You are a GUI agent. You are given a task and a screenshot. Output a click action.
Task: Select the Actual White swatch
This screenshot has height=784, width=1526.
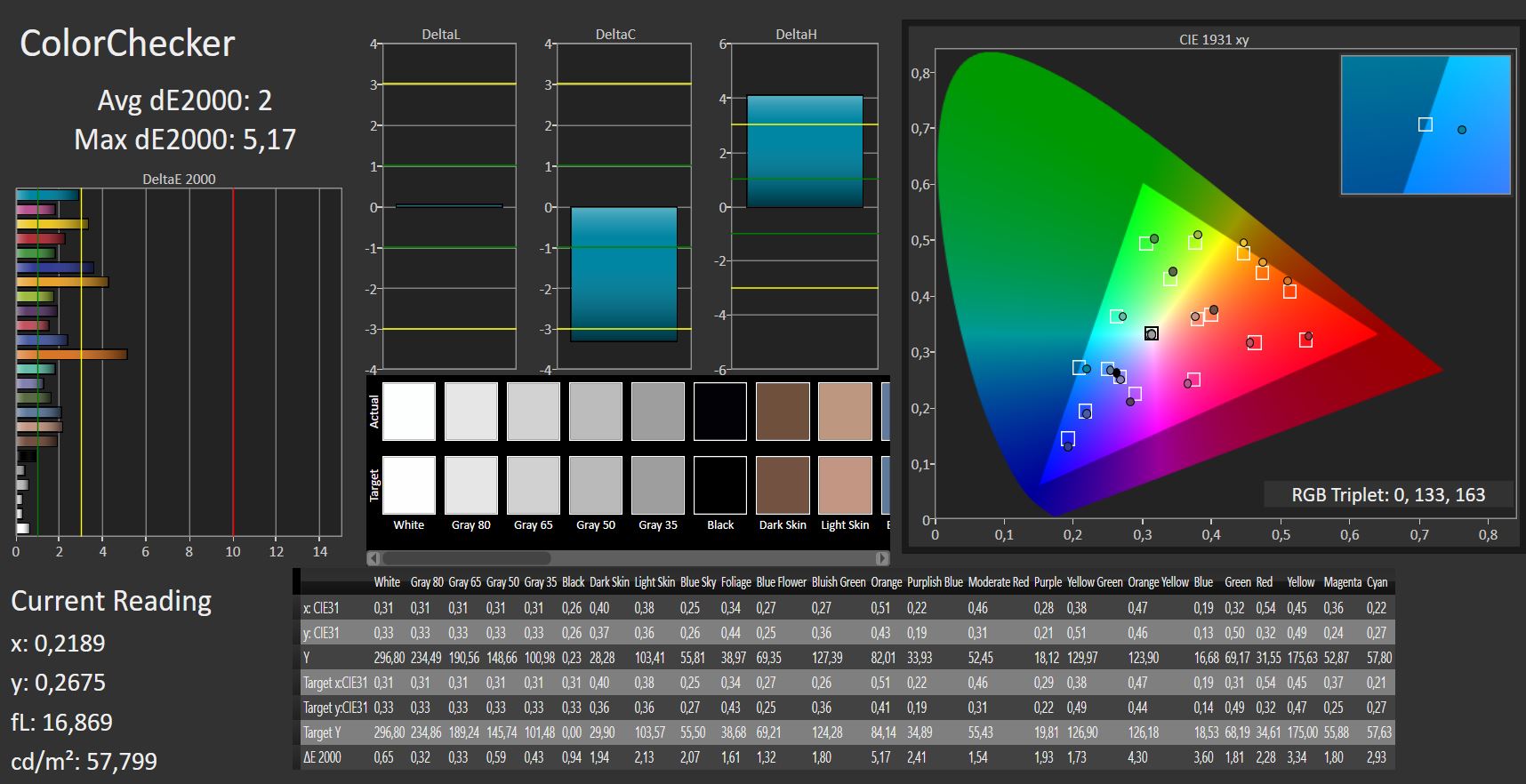409,412
